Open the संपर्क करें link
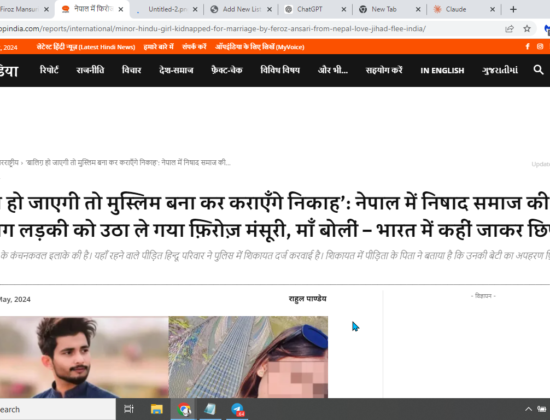Screen dimensions: 550x420 194,47
